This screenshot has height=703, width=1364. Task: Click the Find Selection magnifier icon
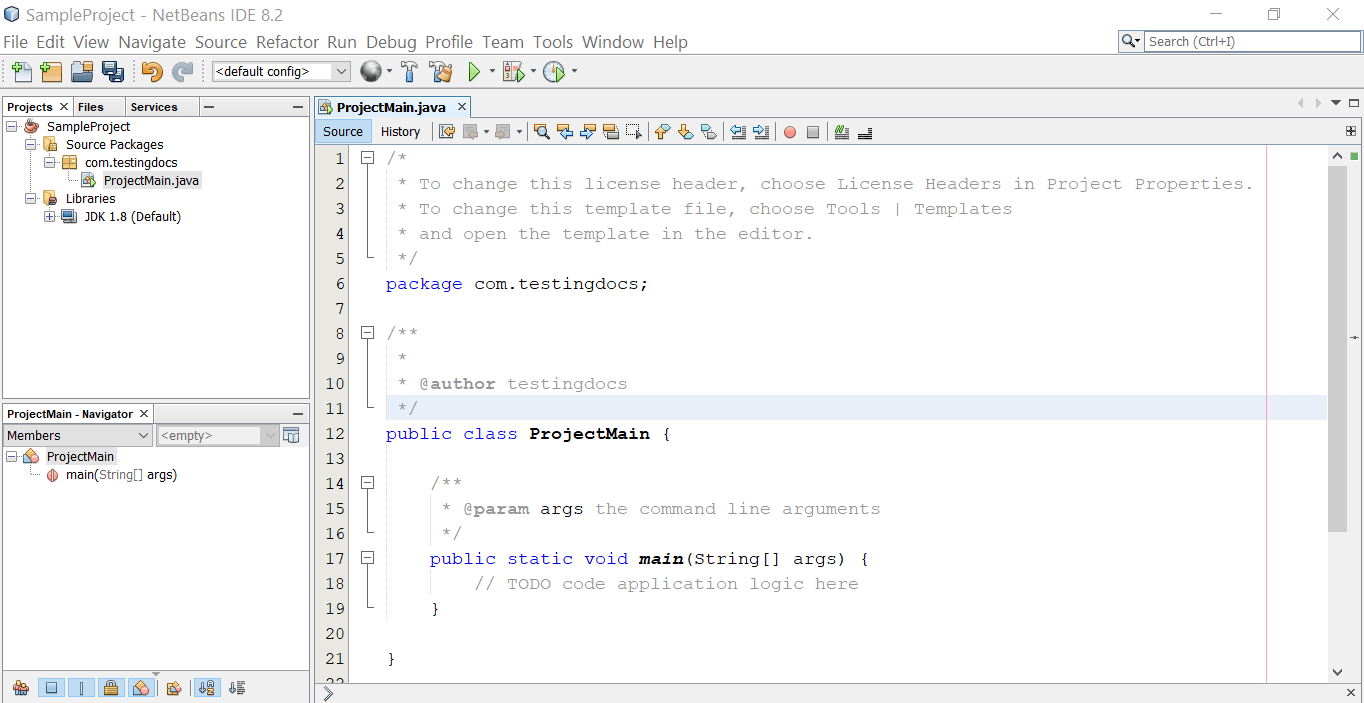[x=541, y=132]
